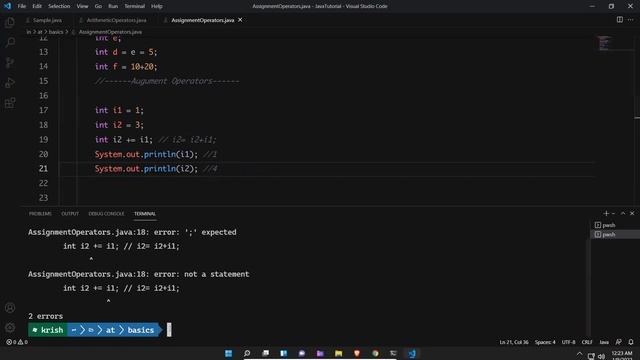Open the Accounts menu icon
Viewport: 640px width, 360px height.
(x=10, y=308)
